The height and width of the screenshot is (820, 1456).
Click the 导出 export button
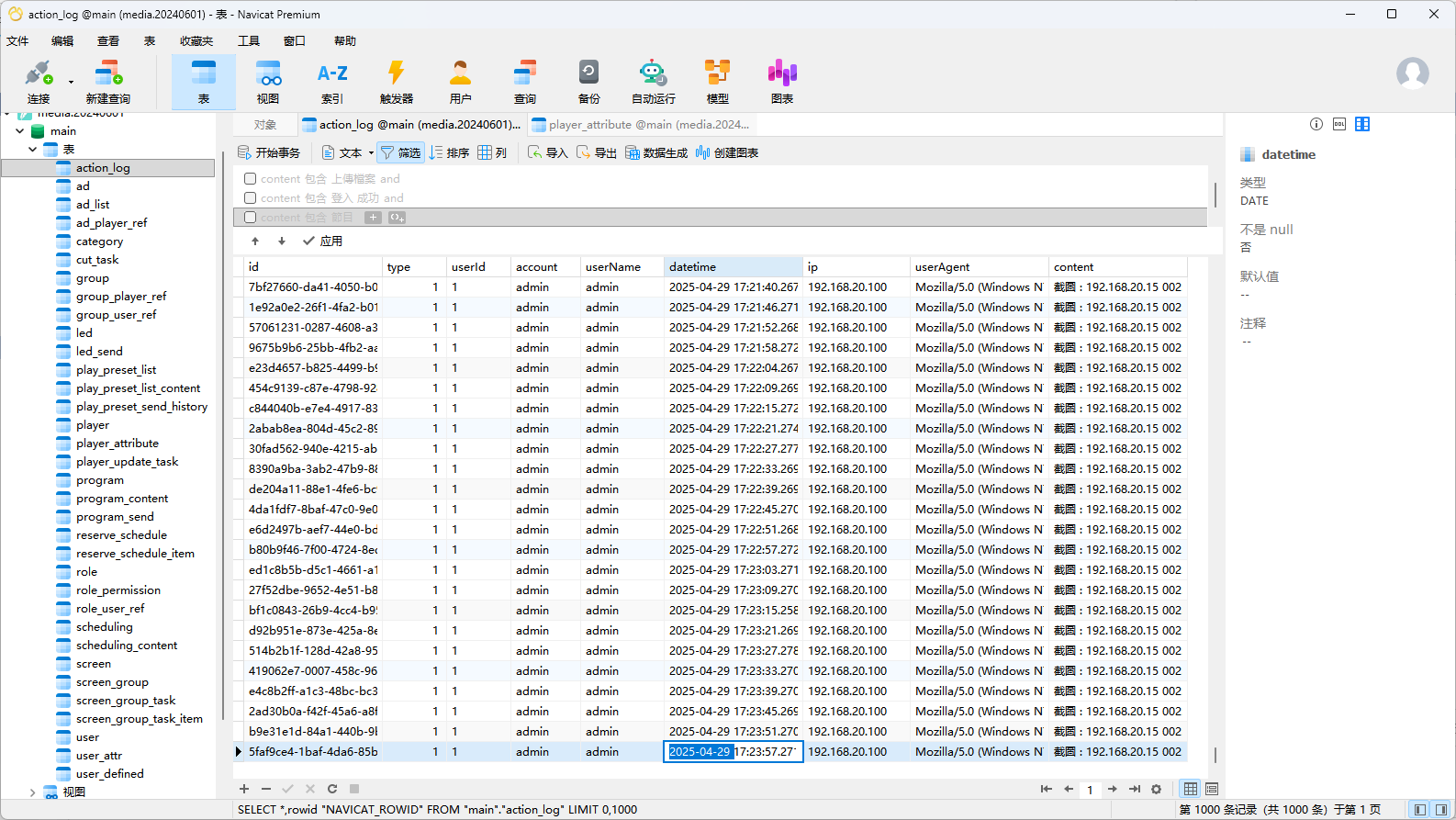tap(597, 152)
